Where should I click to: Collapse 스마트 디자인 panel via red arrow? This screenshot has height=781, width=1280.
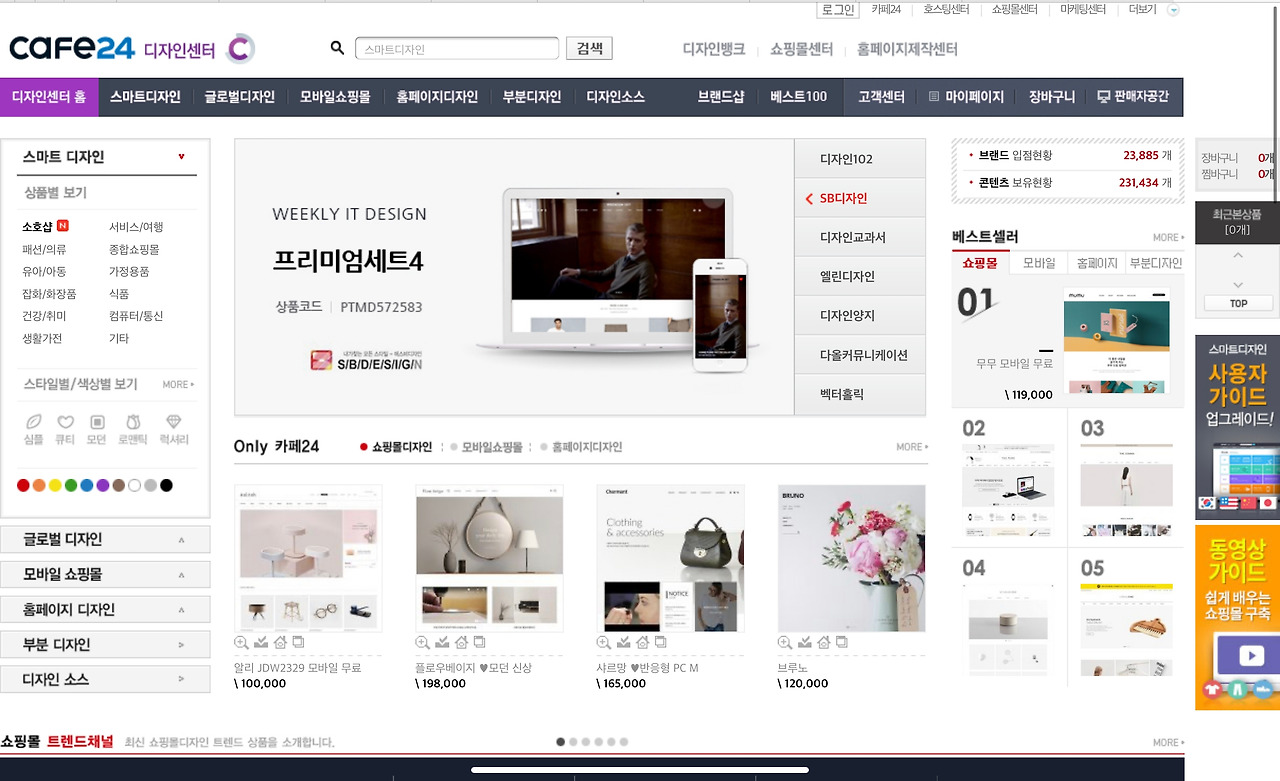click(x=181, y=156)
